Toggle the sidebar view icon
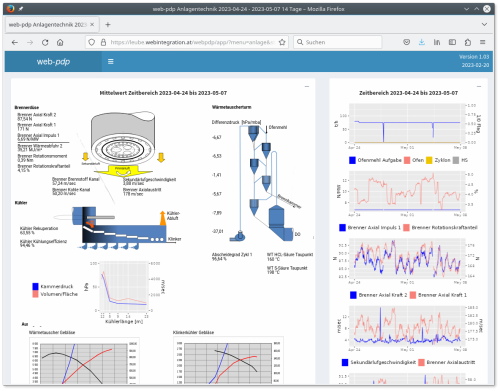This screenshot has width=500, height=391. (x=452, y=42)
